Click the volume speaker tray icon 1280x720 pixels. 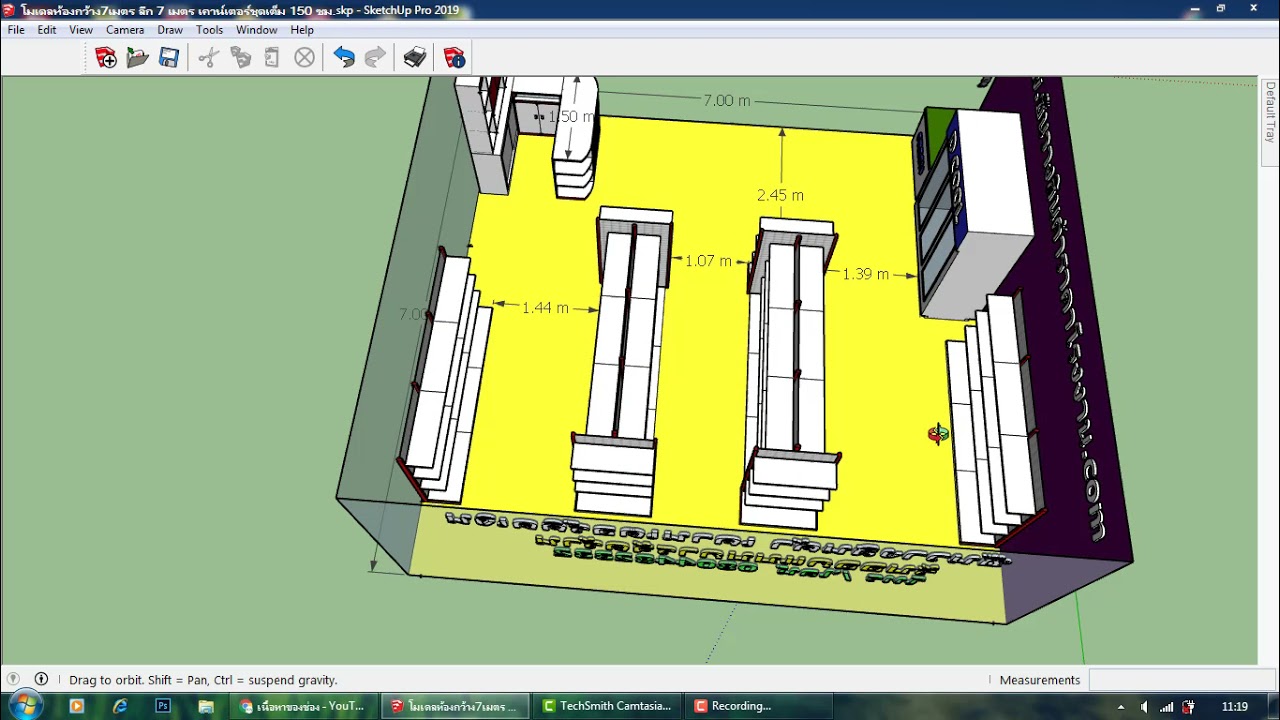click(x=1145, y=707)
